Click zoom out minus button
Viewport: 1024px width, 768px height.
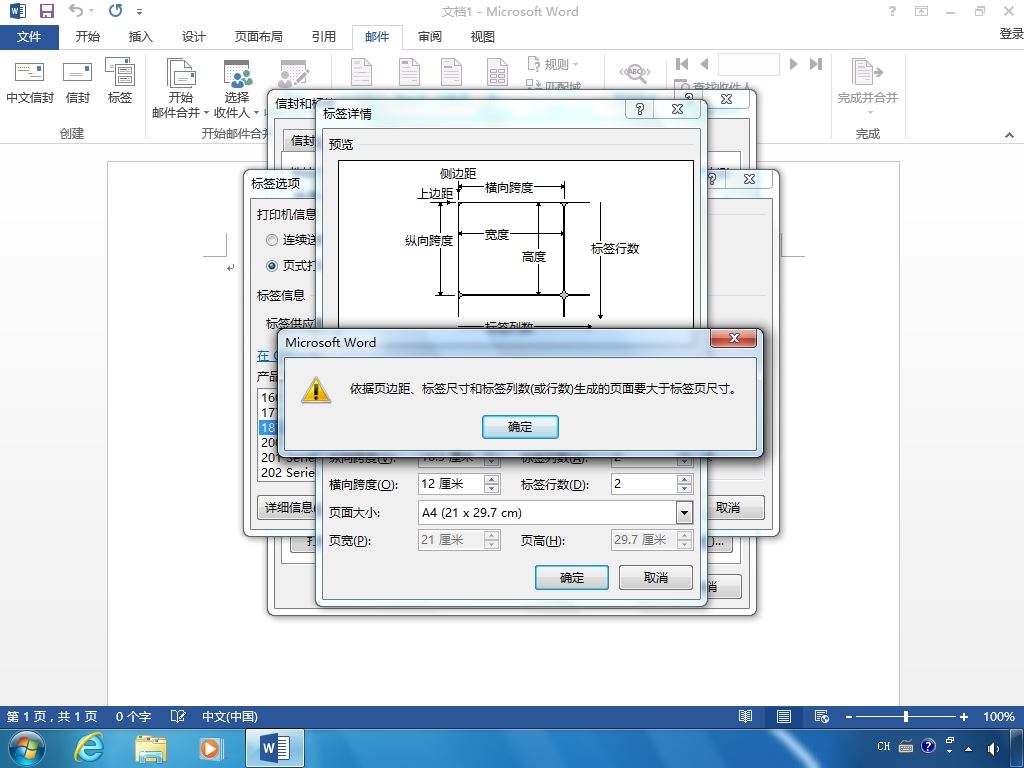[848, 716]
